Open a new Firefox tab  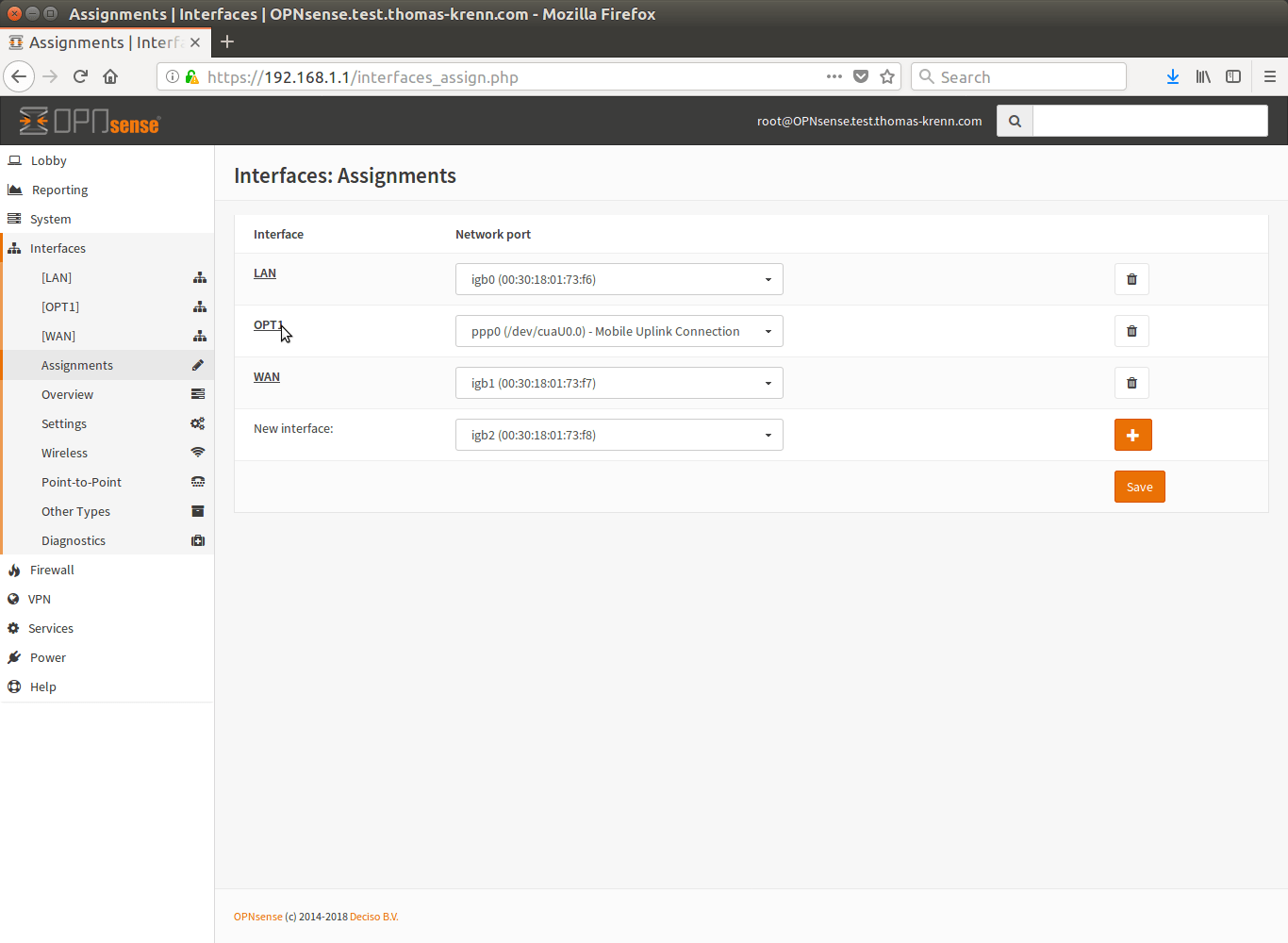227,42
